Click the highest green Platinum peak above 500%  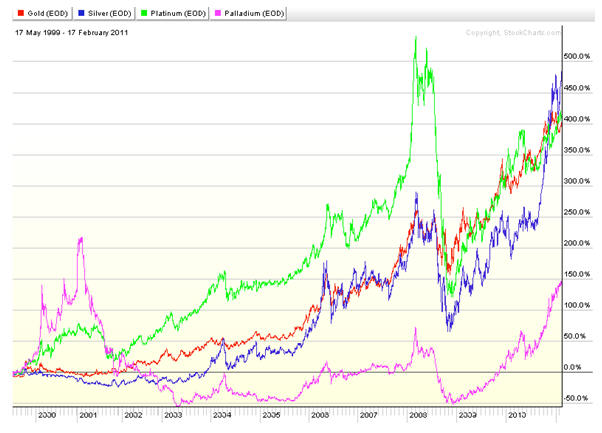point(415,38)
